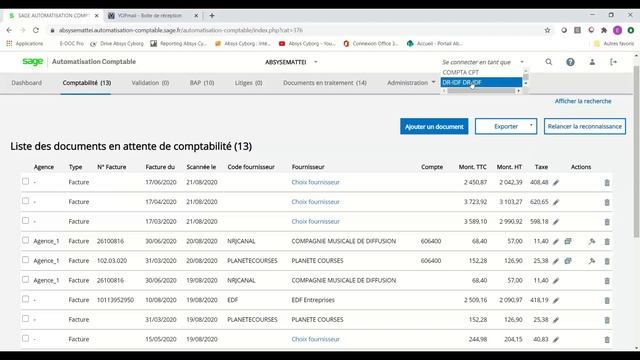Click 'Choix fournisseur' for 15/05/2020 invoice
Image resolution: width=640 pixels, height=360 pixels.
(316, 339)
